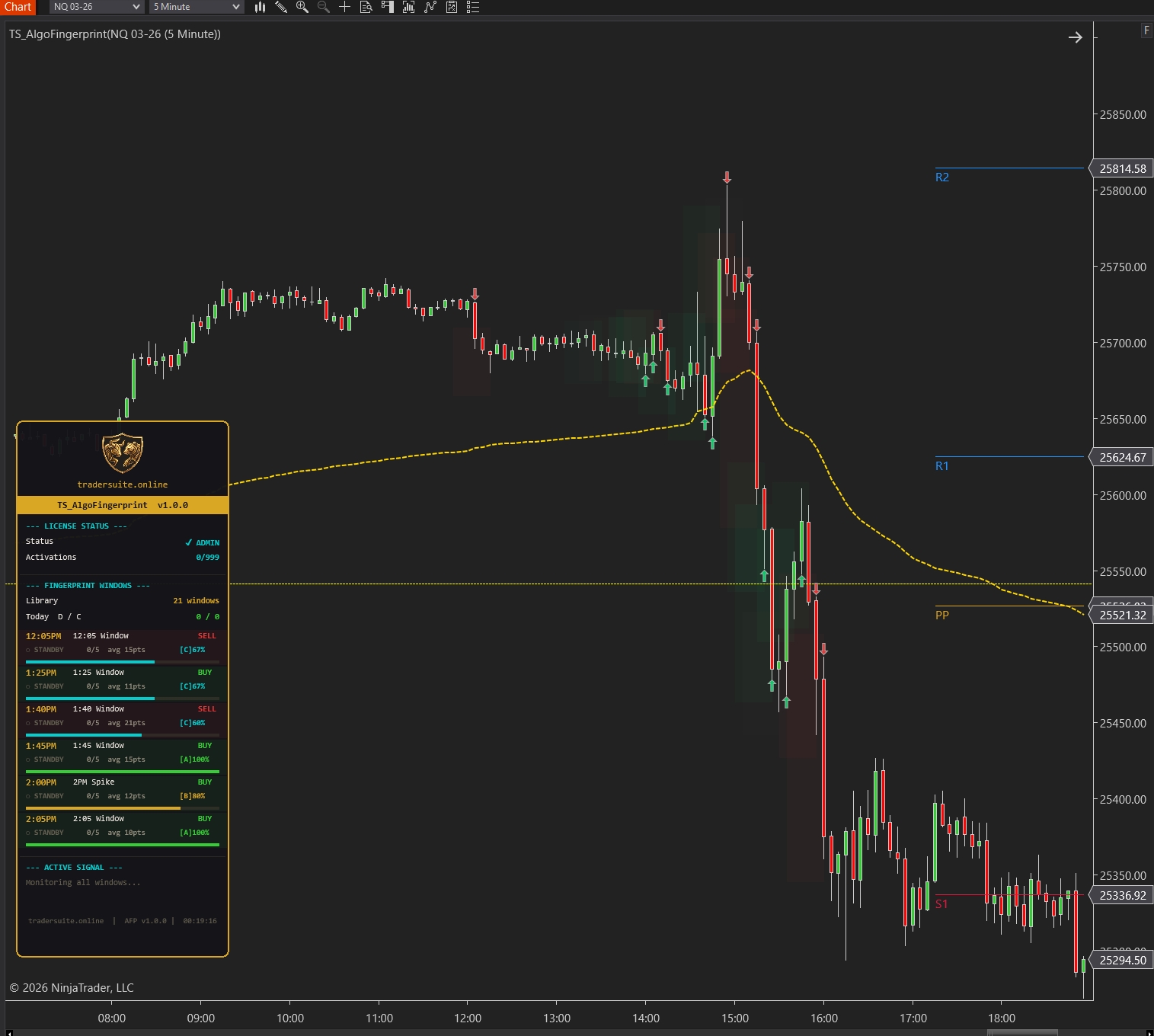This screenshot has width=1154, height=1036.
Task: Click the [A]100% rating on 1:45PM row
Action: (x=194, y=759)
